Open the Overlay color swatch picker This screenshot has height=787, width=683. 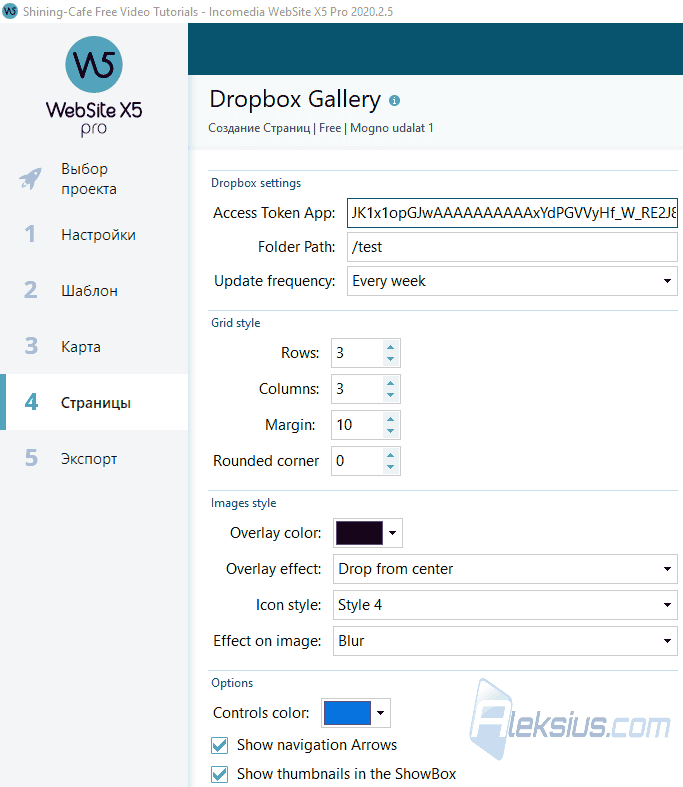[368, 533]
